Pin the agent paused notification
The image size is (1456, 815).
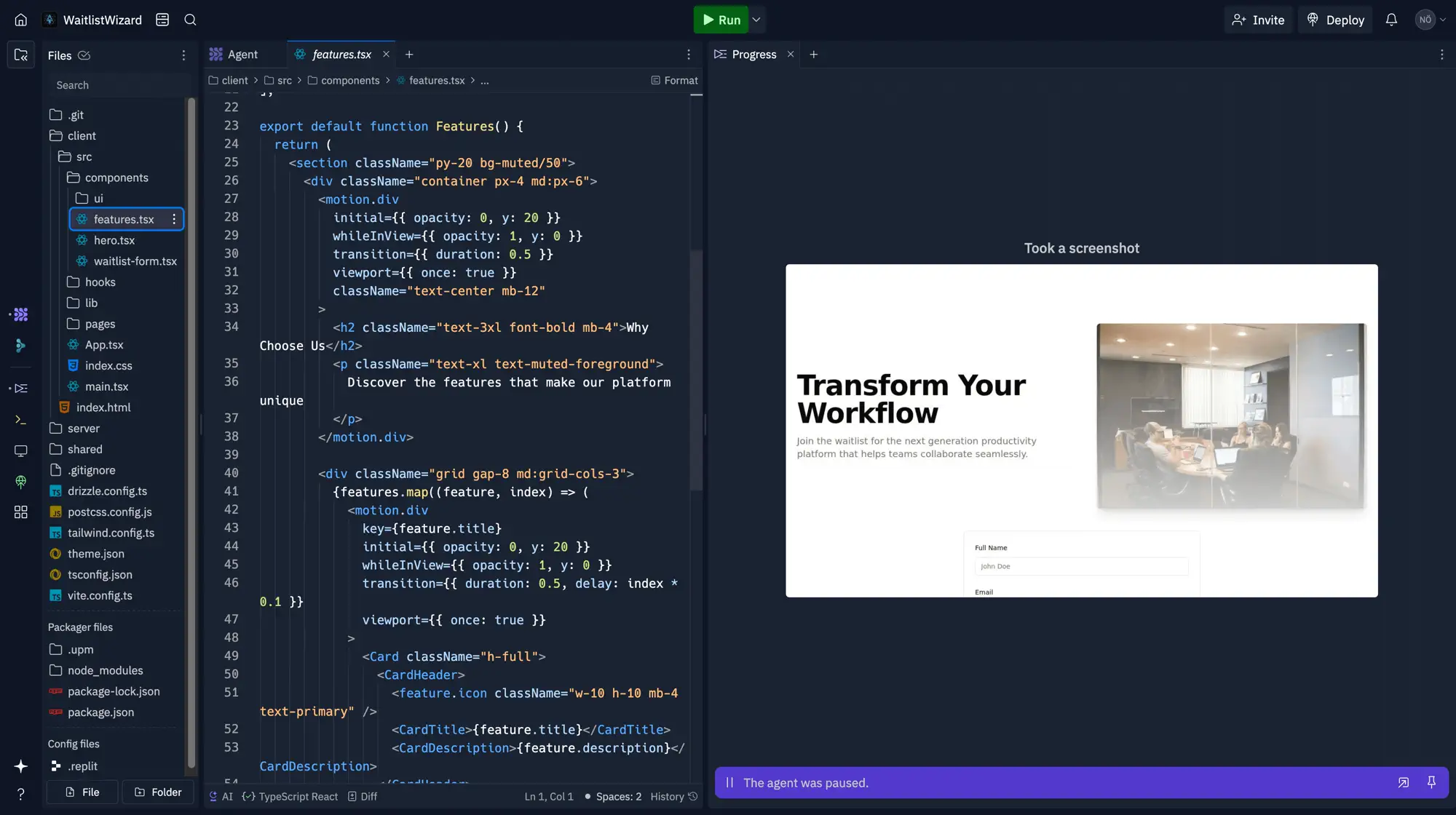(x=1431, y=782)
